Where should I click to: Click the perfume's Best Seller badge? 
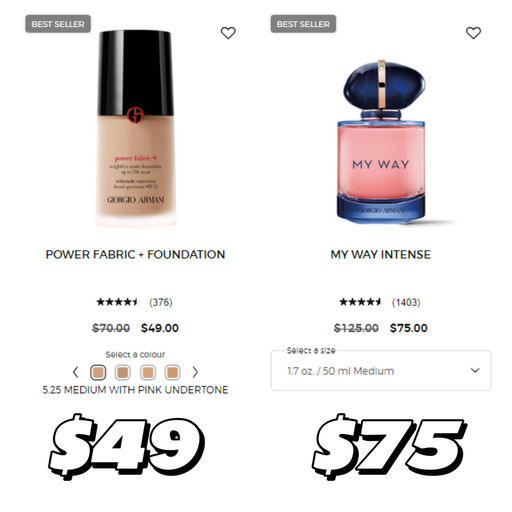(303, 24)
